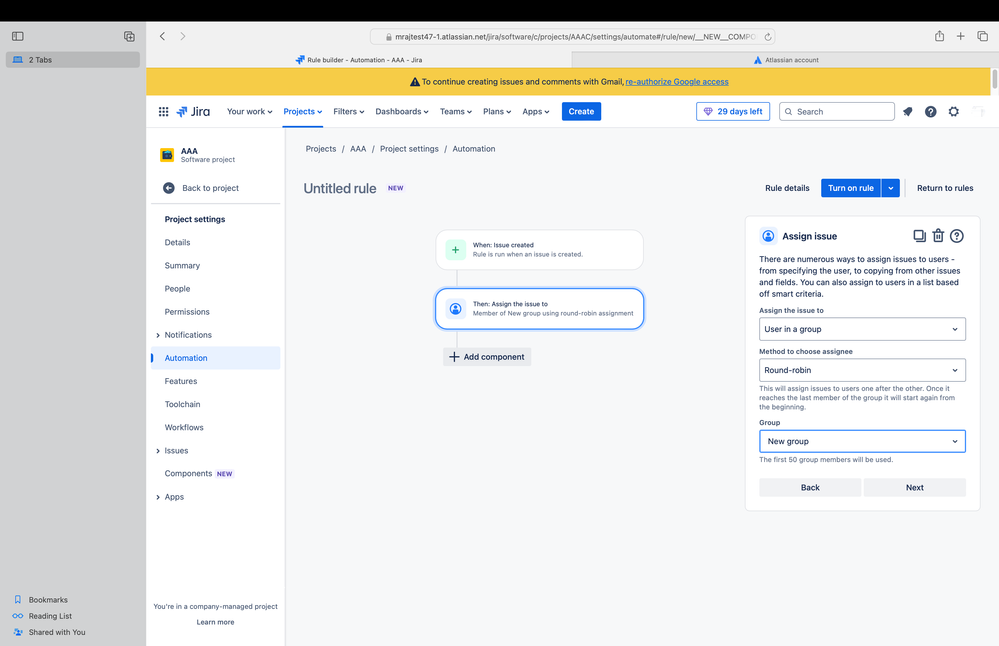
Task: Expand the Issues settings section
Action: pos(158,451)
